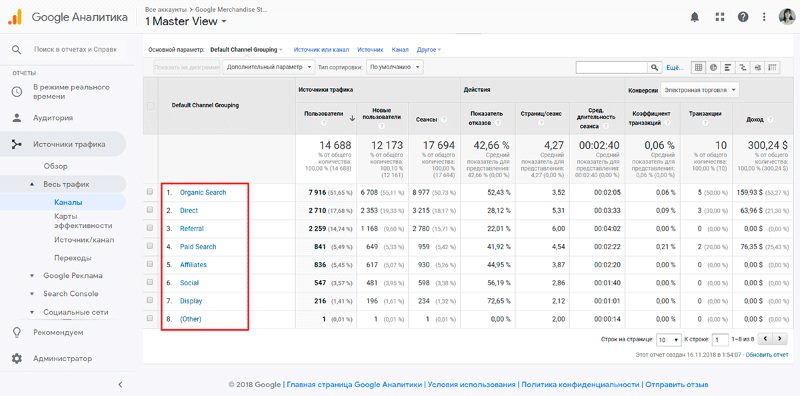This screenshot has height=396, width=800.
Task: Select the Канал dimension link
Action: pyautogui.click(x=400, y=50)
